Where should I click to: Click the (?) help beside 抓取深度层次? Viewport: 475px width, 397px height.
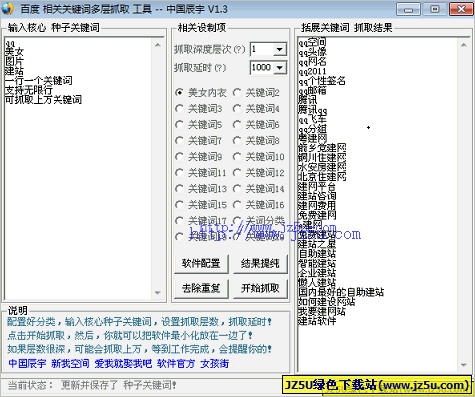point(239,50)
